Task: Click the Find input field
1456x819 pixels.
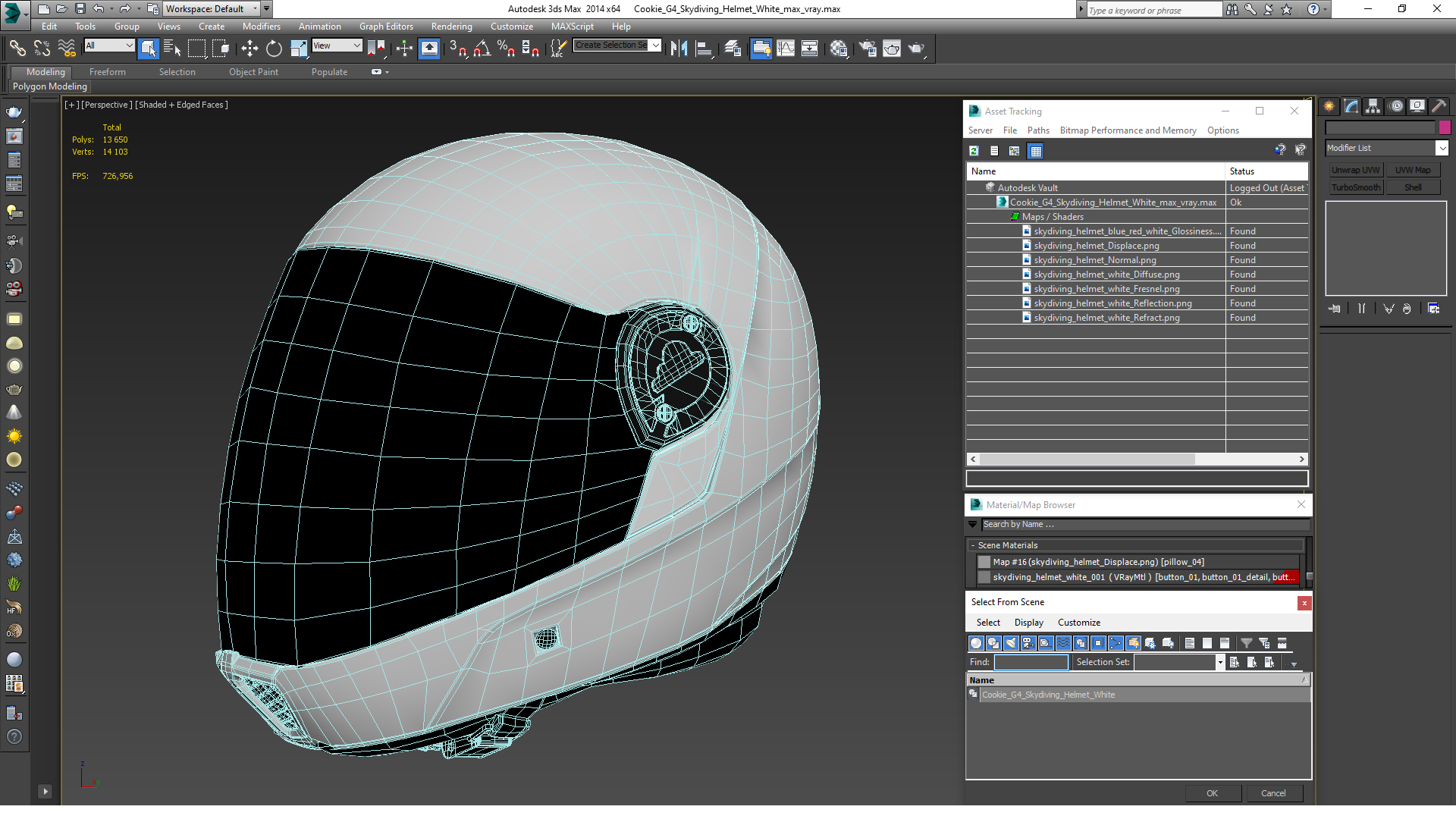Action: click(x=1031, y=662)
